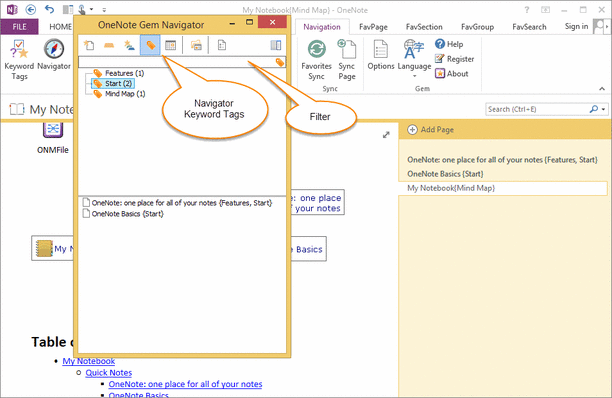Select 'OneNote Basics {Start}' in page list

pyautogui.click(x=445, y=174)
